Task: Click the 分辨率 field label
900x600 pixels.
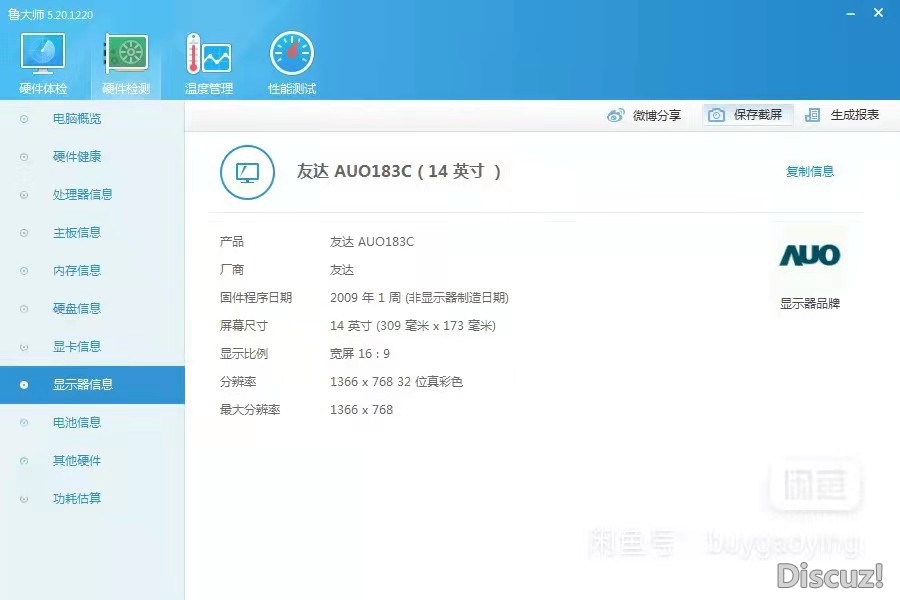Action: tap(238, 382)
